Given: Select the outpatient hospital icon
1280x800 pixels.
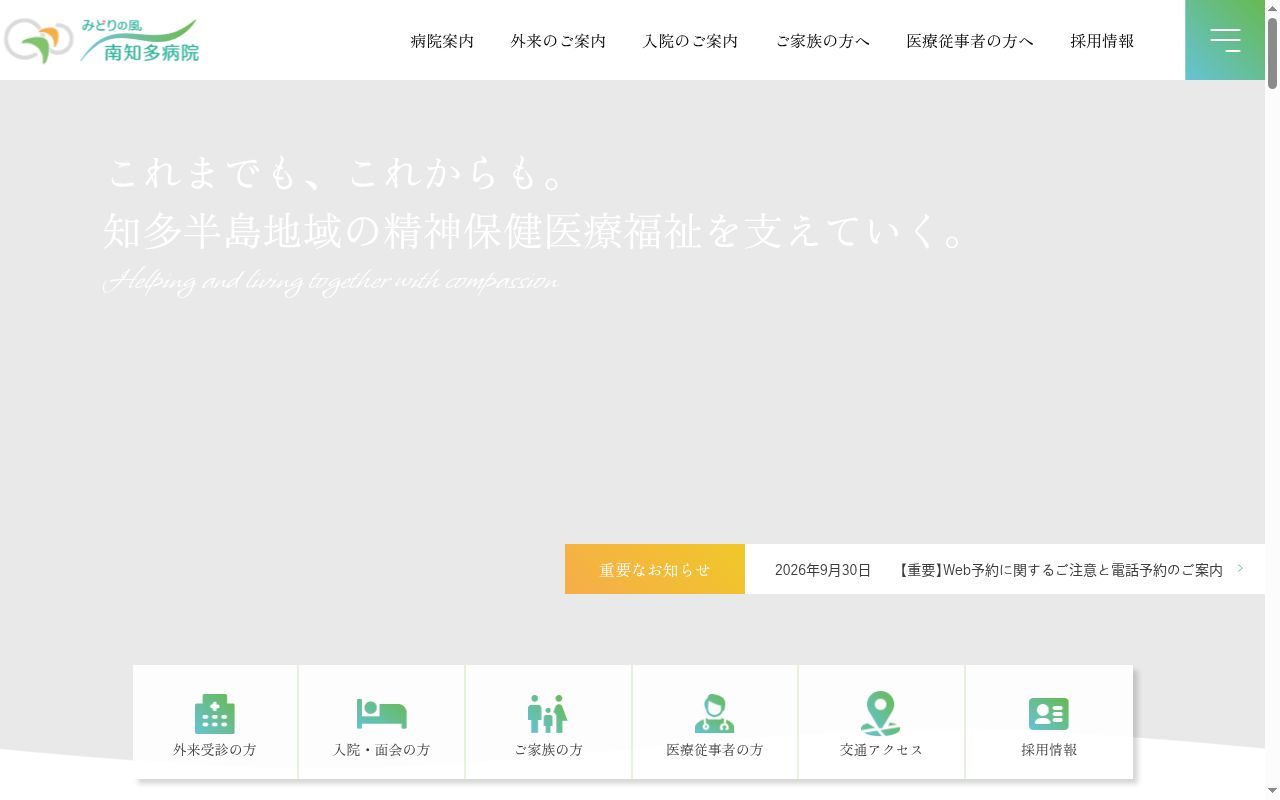Looking at the screenshot, I should tap(215, 714).
